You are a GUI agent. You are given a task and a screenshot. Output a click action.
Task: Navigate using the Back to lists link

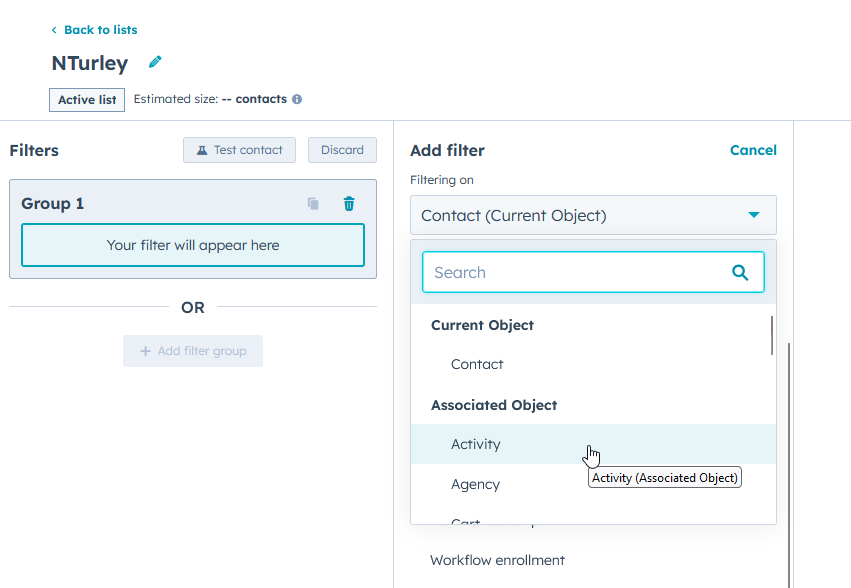(x=100, y=29)
